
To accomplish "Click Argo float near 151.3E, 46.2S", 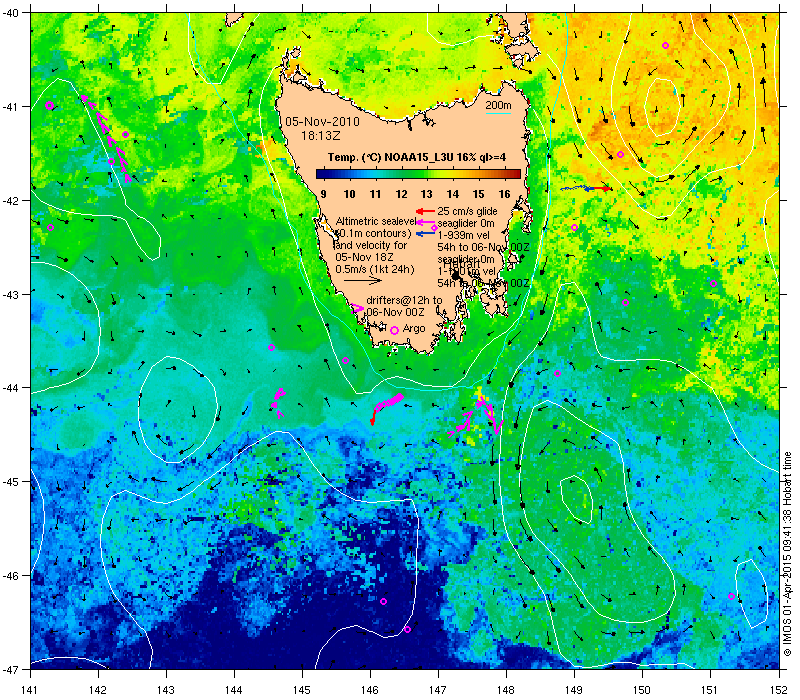I will [x=731, y=596].
